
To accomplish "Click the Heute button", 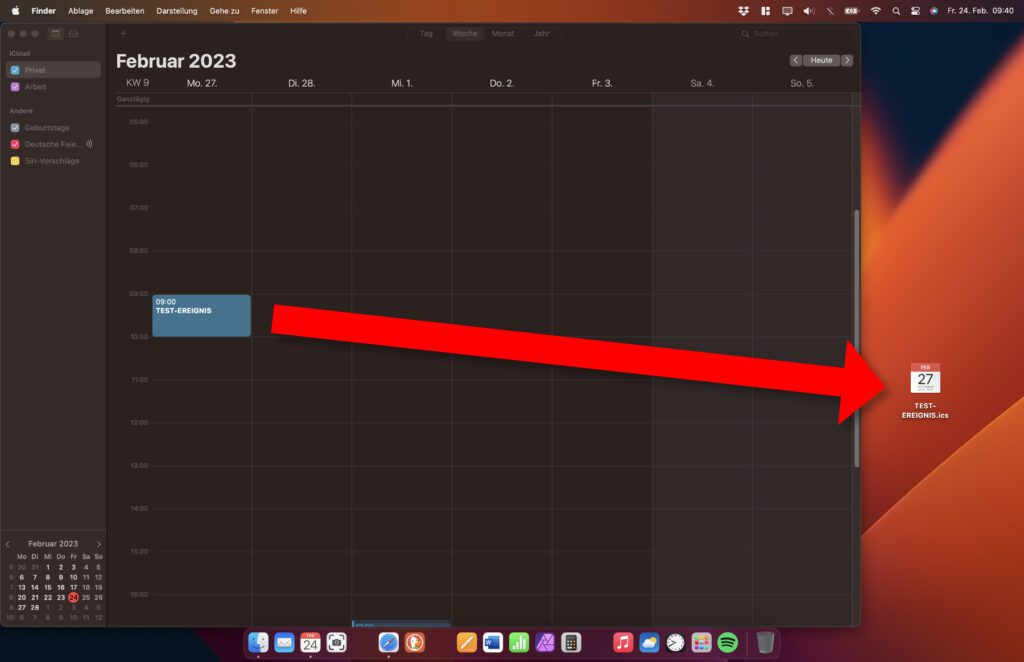I will [x=821, y=60].
